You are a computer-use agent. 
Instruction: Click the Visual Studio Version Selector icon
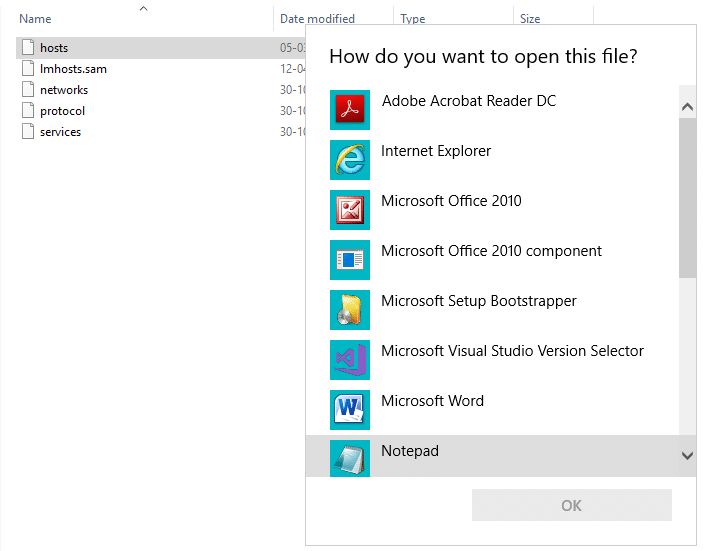[350, 360]
